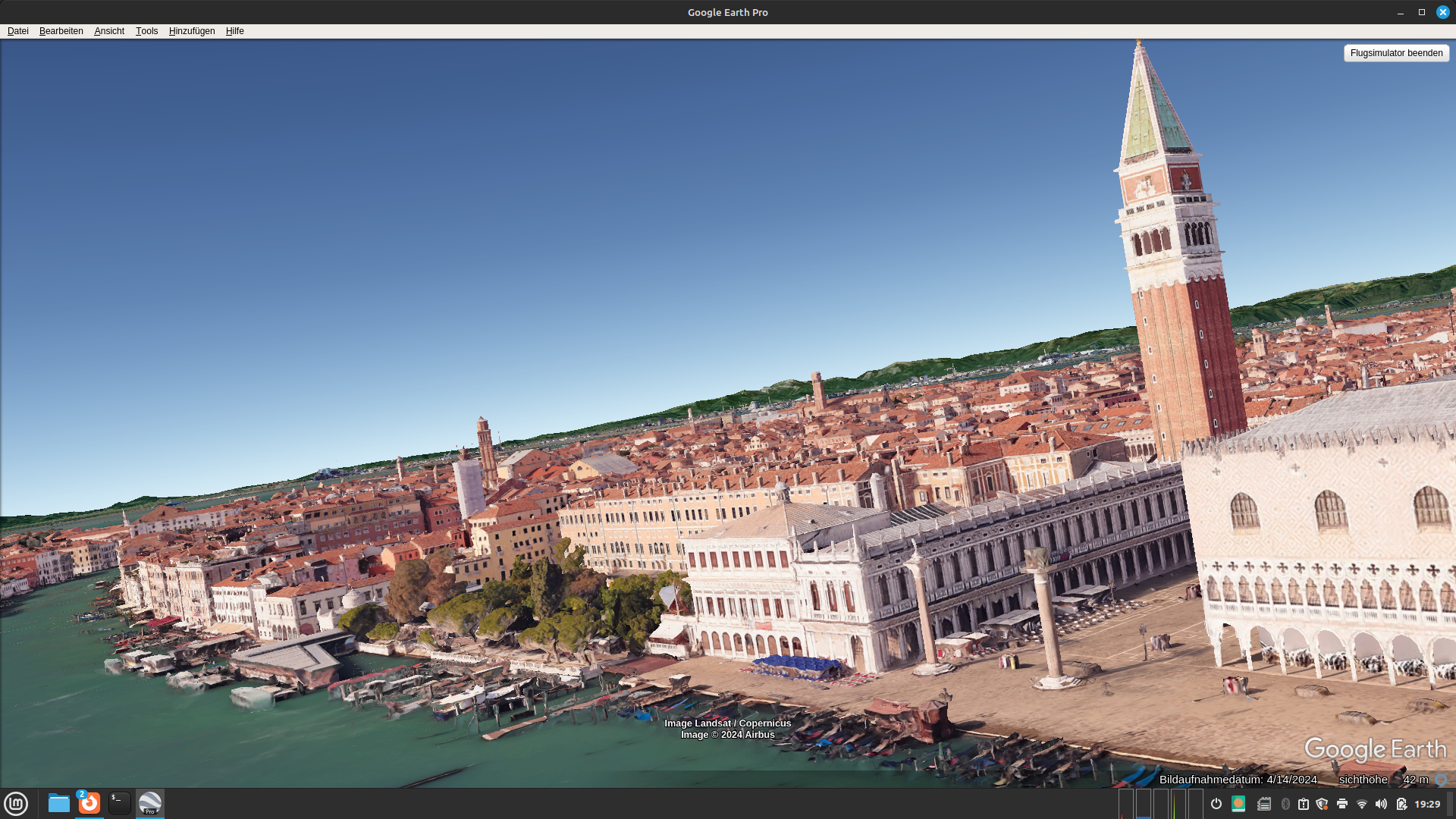Open the Tools menu
Screen dimensions: 1456x819
click(146, 31)
